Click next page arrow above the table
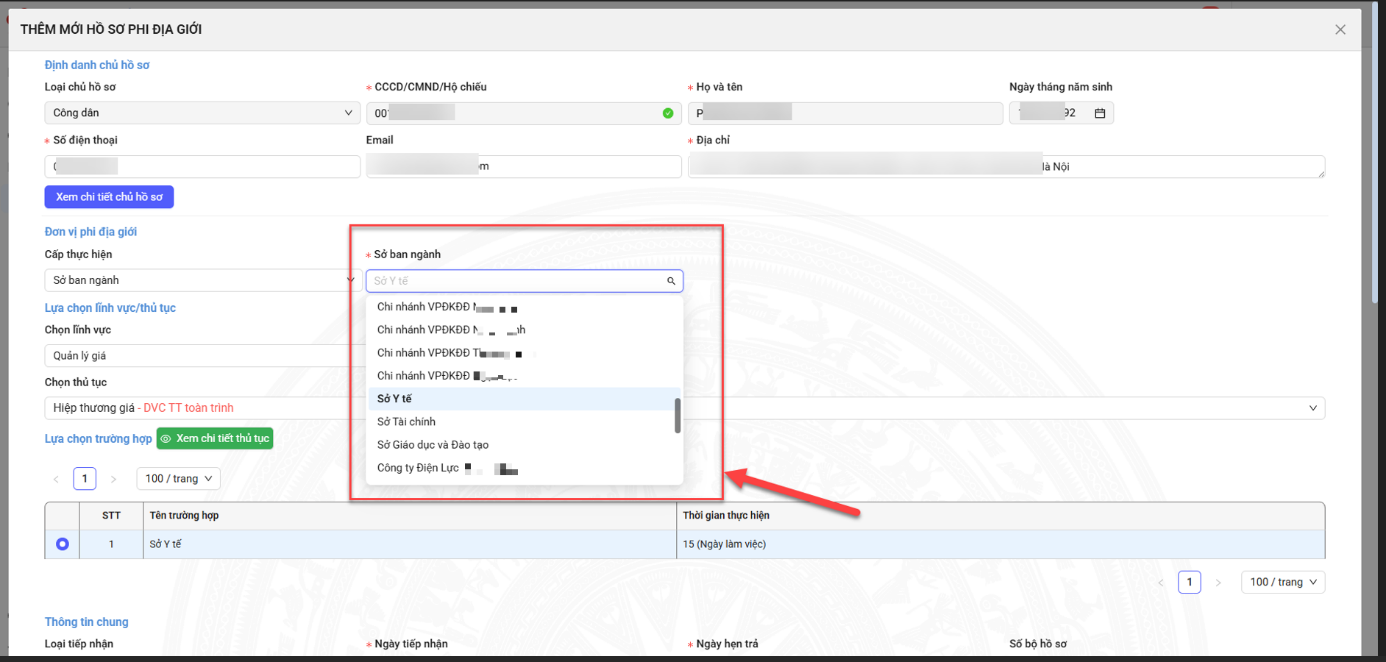1386x662 pixels. click(x=113, y=479)
